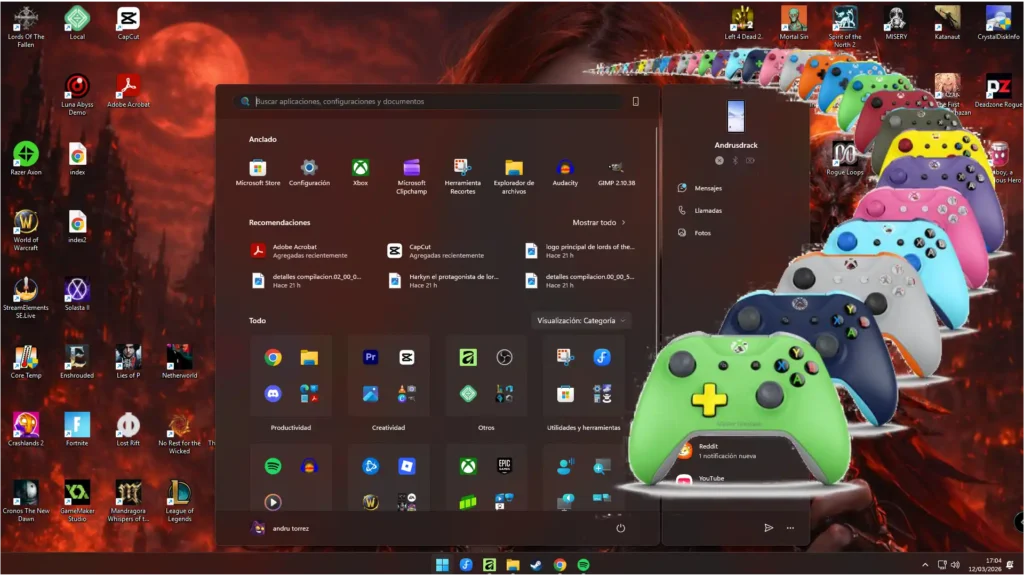The height and width of the screenshot is (576, 1024).
Task: Open the phone companion icon beside search
Action: tap(635, 101)
